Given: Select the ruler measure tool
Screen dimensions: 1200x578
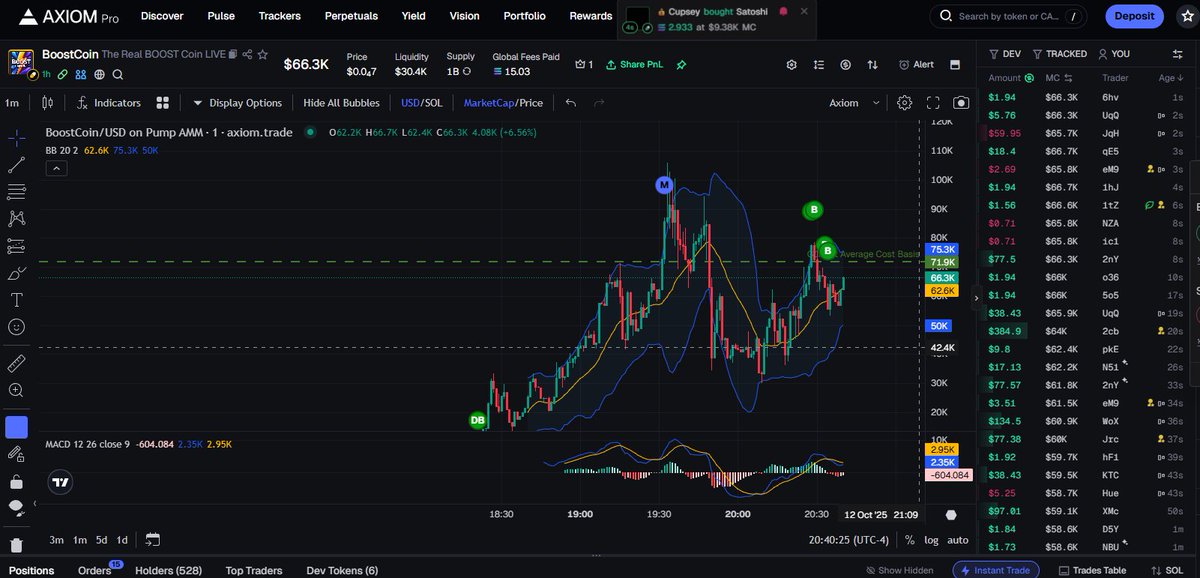Looking at the screenshot, I should (x=16, y=363).
